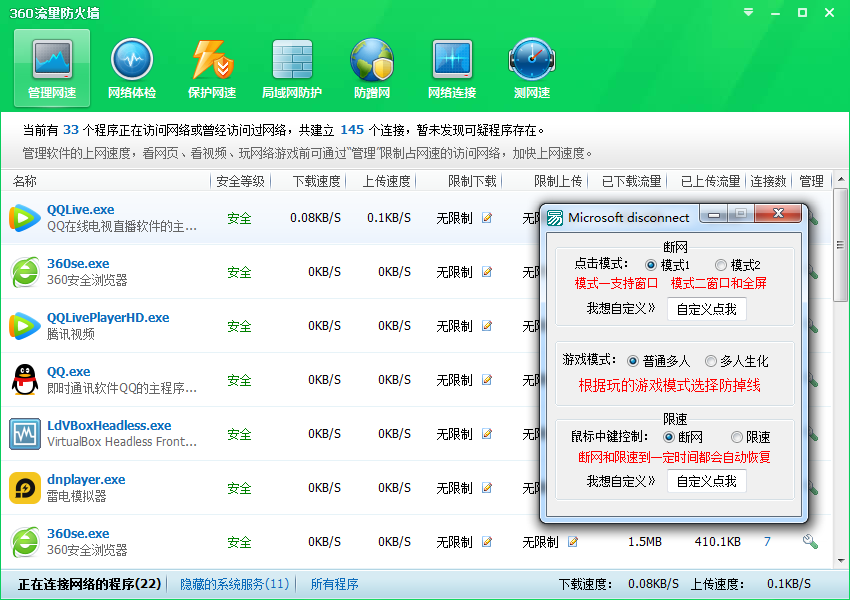Click the 1.5MB downloaded traffic value

coord(645,541)
